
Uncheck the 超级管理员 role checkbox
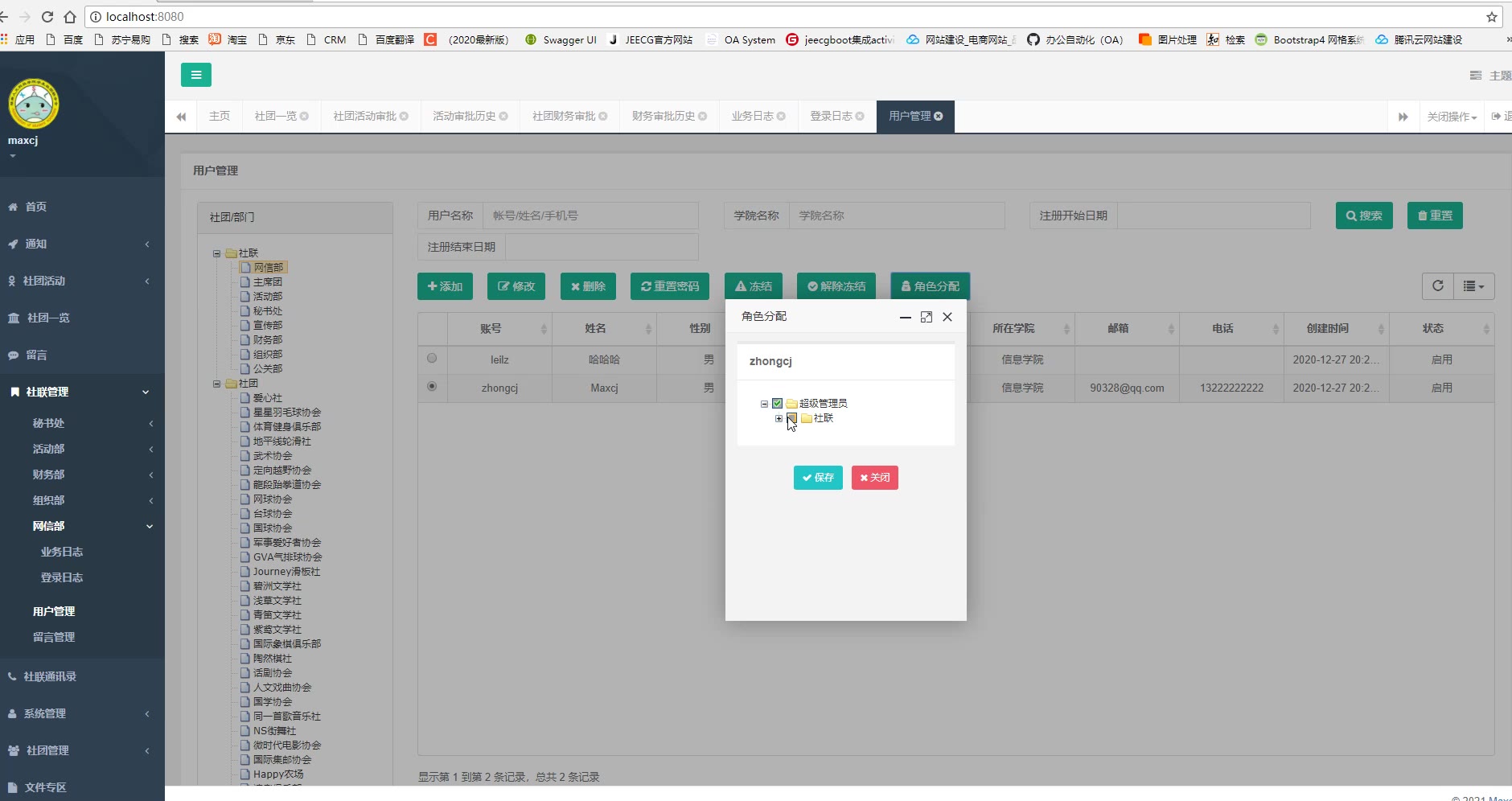778,404
